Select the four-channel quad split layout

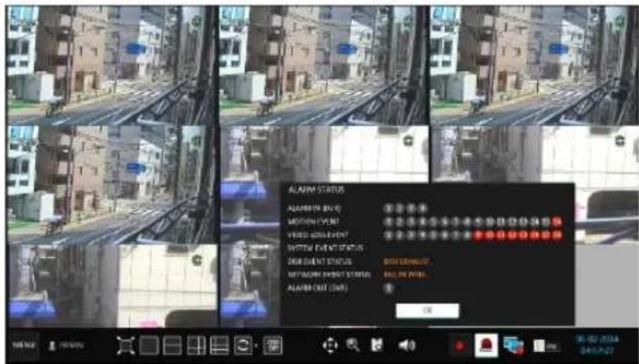196,346
